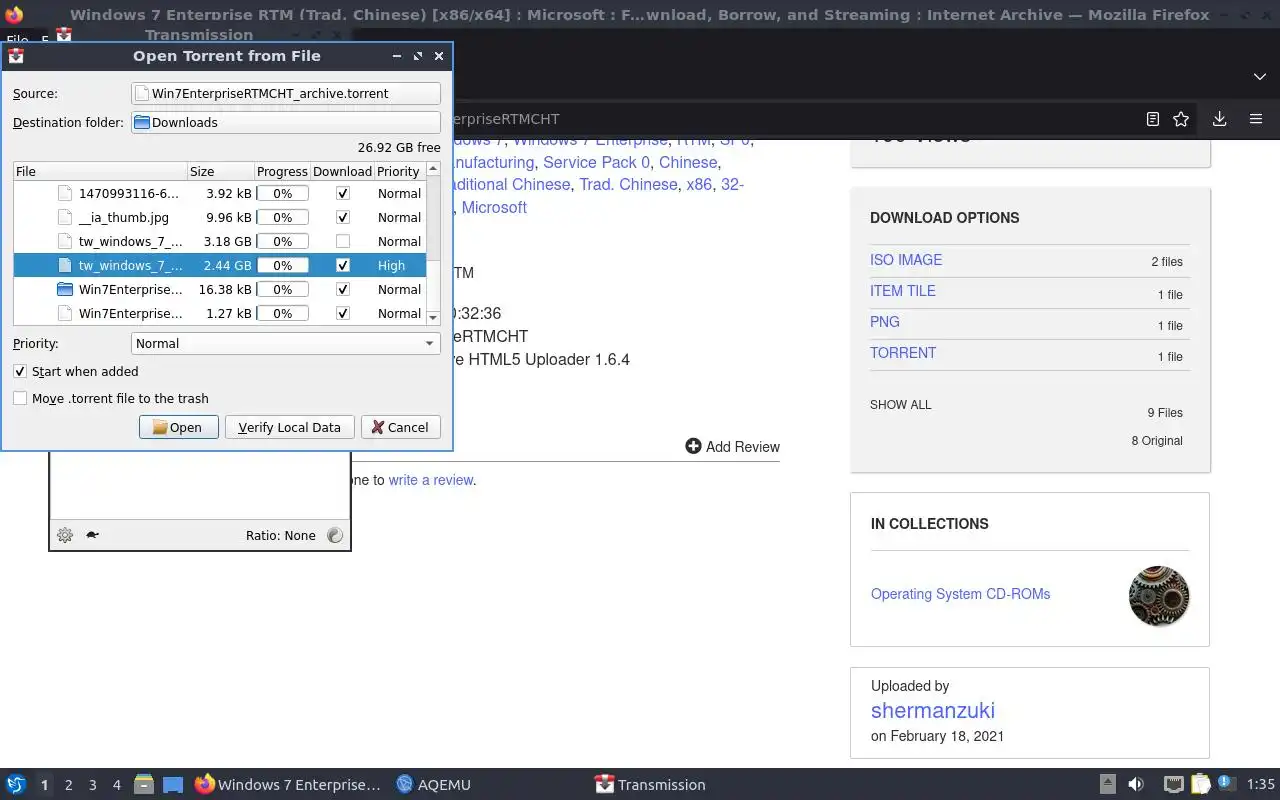
Task: Visit uploader shermanzuki's profile link
Action: coord(933,711)
